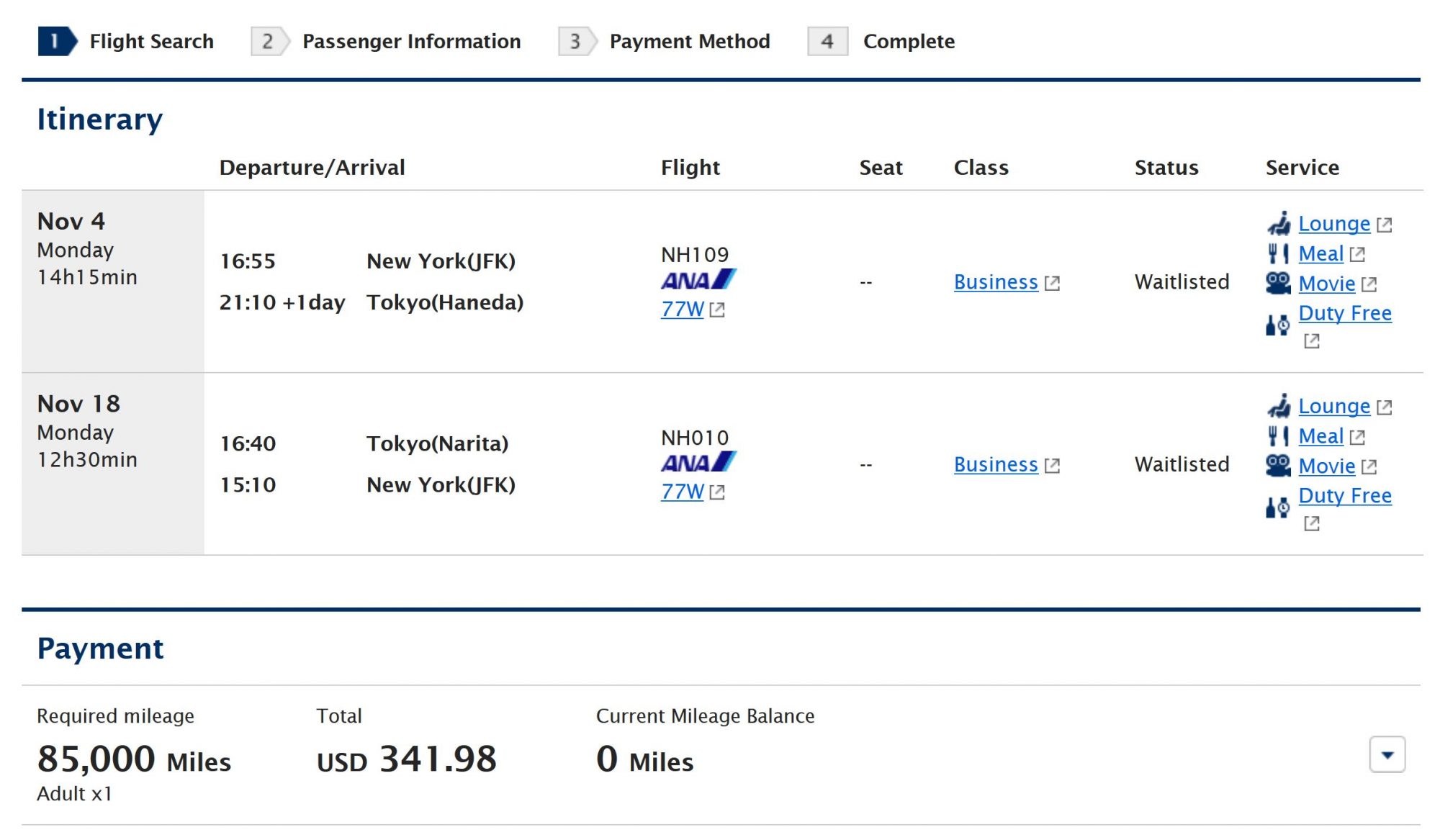Click external link icon beside NH010 Business class
This screenshot has width=1440, height=840.
(1052, 465)
